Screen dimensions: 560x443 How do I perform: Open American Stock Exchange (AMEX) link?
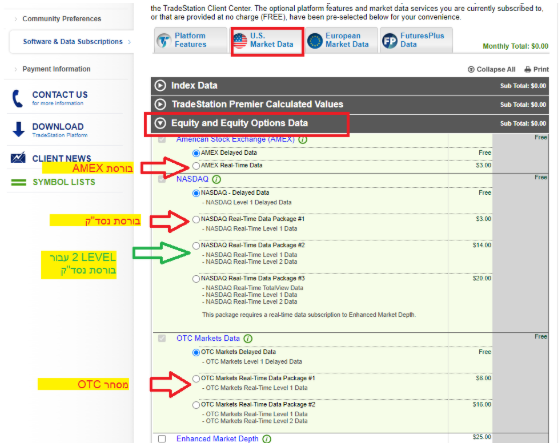[x=235, y=139]
